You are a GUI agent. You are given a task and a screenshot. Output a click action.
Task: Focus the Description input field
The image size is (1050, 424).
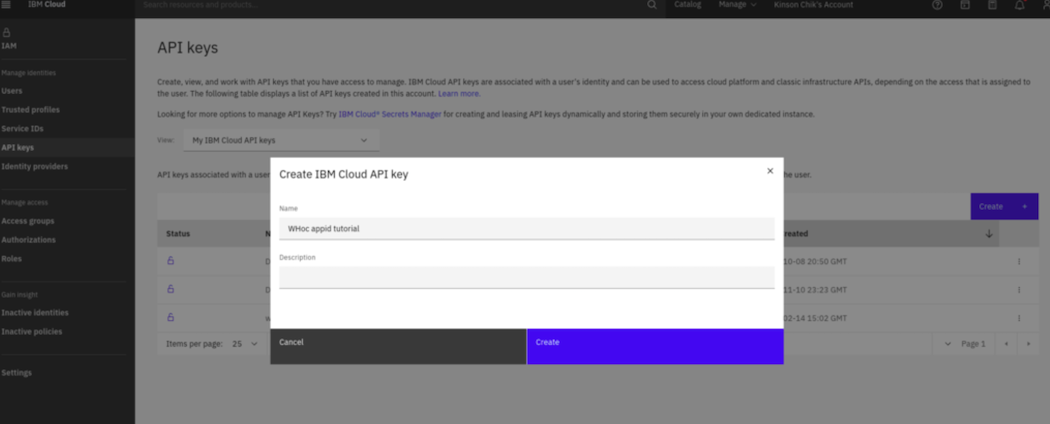coord(526,277)
